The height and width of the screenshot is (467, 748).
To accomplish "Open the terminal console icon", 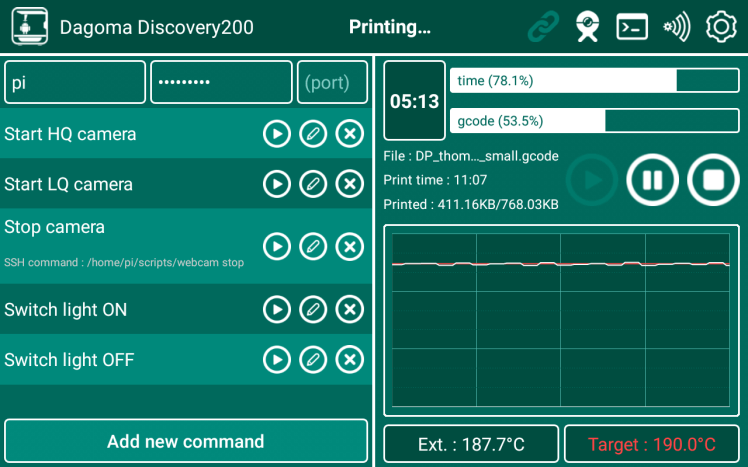I will [x=632, y=28].
